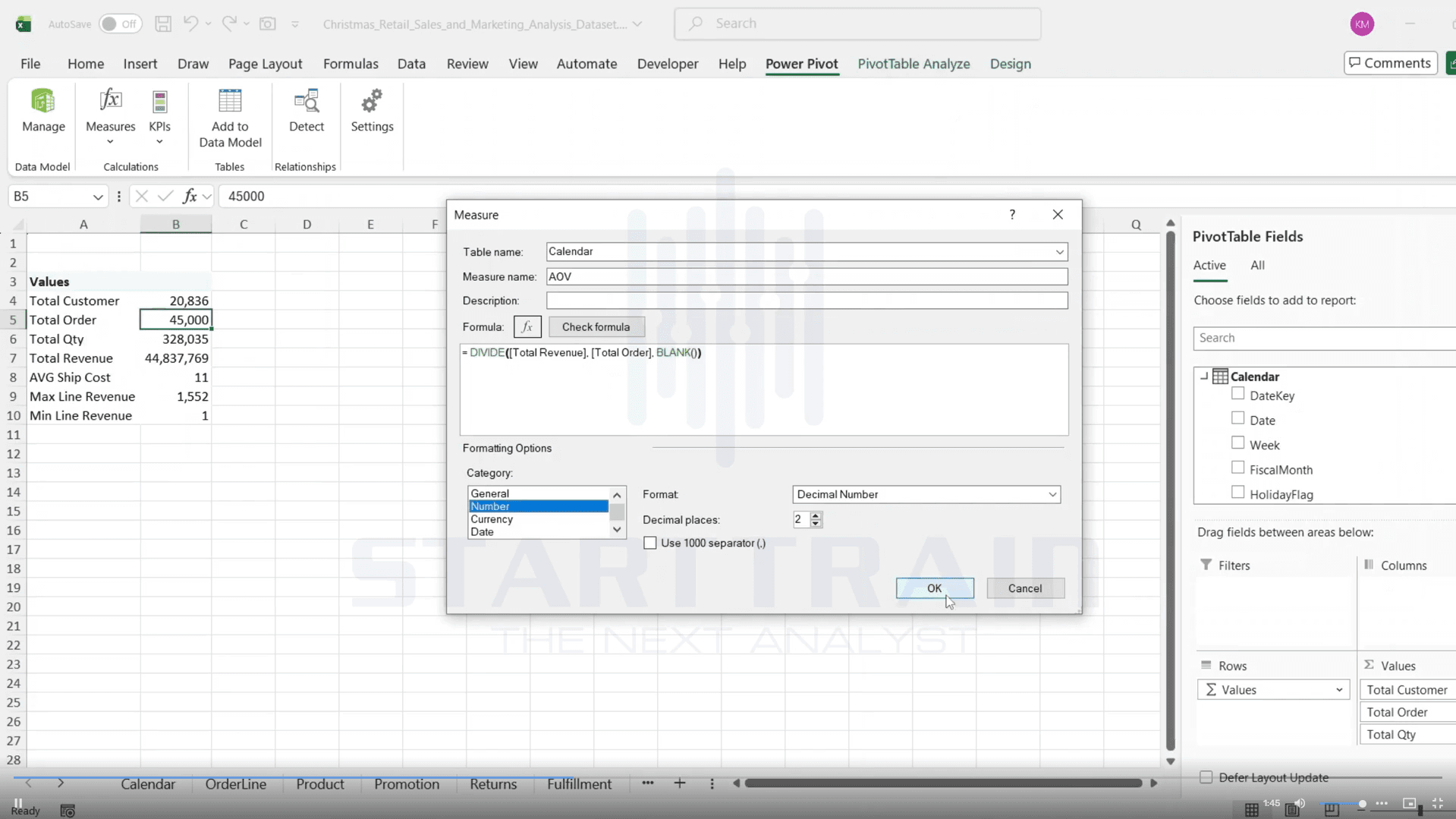Viewport: 1456px width, 819px height.
Task: Click the Redo arrow icon
Action: (x=229, y=24)
